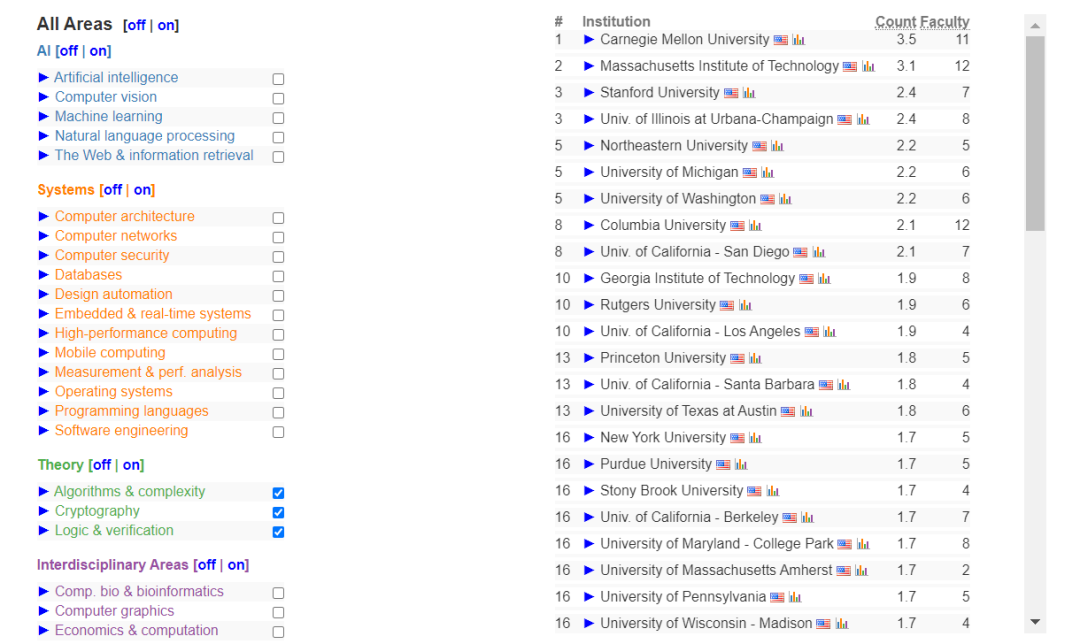Open Columbia University's bar chart icon
1080x644 pixels.
pos(755,226)
